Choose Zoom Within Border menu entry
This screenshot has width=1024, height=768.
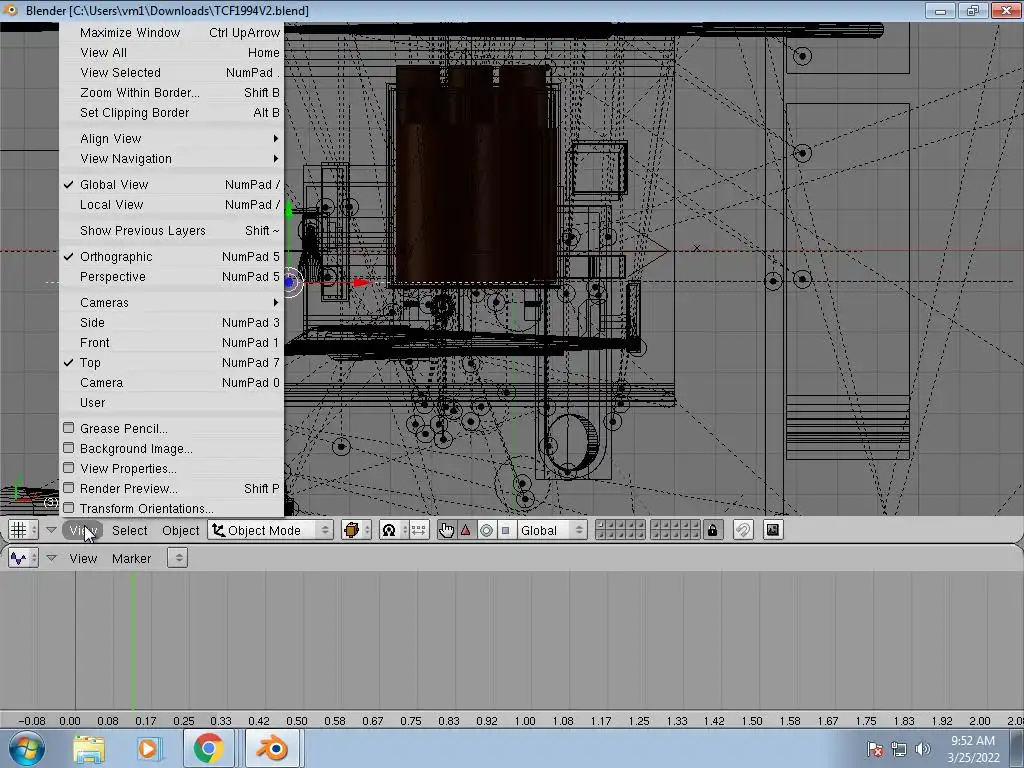[x=171, y=93]
